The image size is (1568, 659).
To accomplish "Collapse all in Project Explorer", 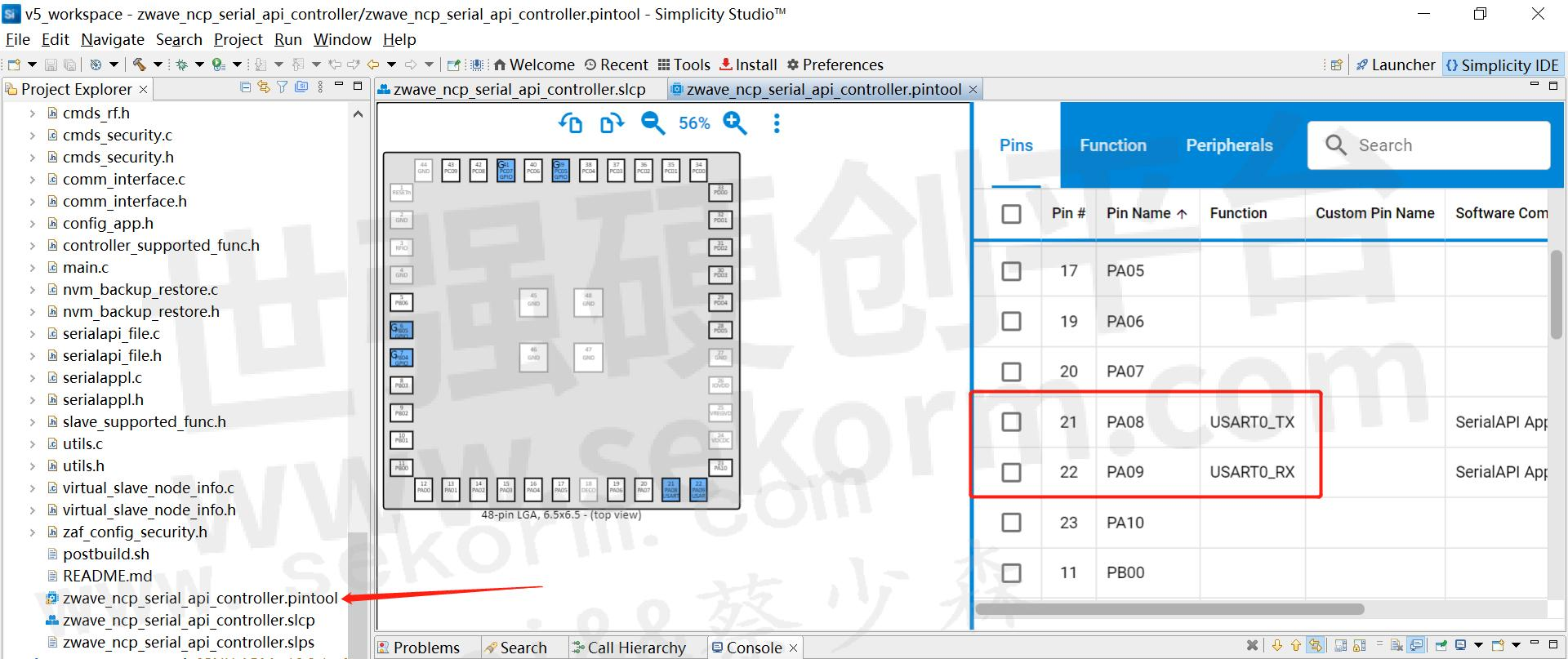I will [246, 87].
